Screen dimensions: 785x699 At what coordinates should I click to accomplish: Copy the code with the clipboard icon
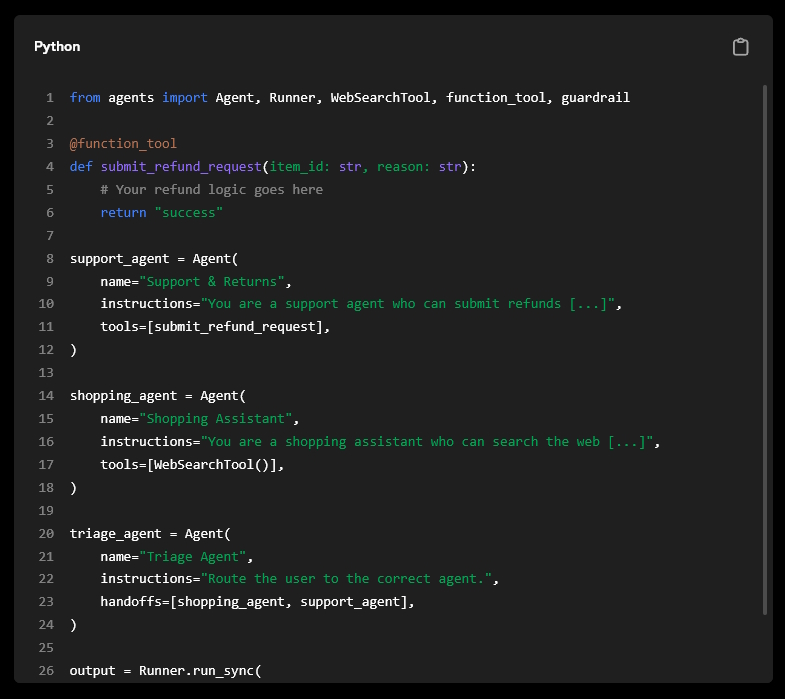[740, 47]
